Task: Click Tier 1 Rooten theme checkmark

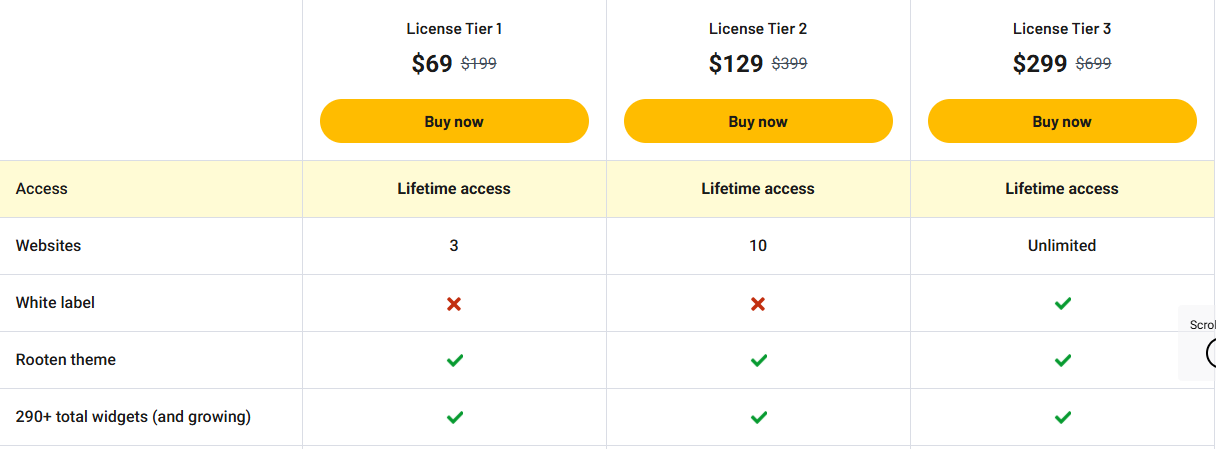Action: click(454, 360)
